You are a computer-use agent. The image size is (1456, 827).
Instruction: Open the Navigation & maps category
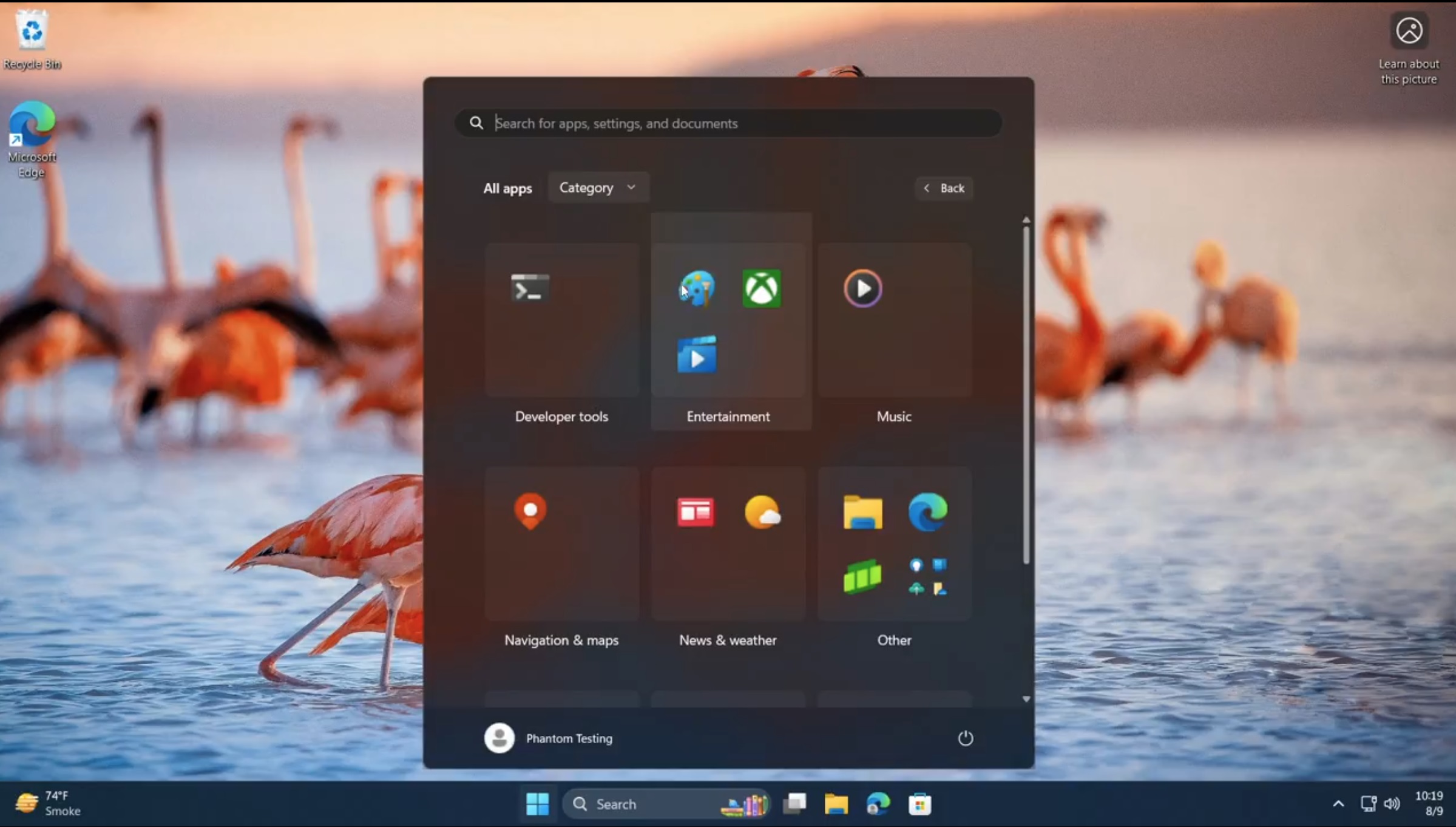coord(561,555)
